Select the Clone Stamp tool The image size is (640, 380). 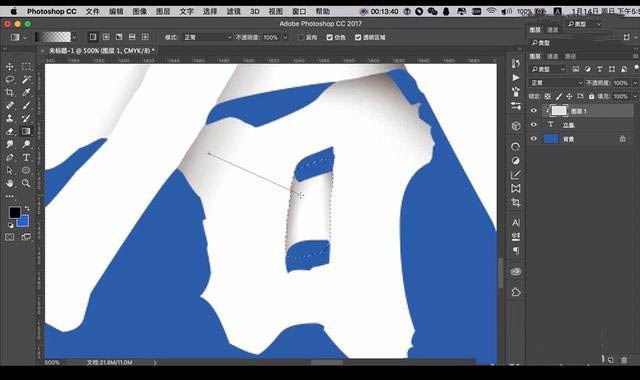click(x=10, y=118)
